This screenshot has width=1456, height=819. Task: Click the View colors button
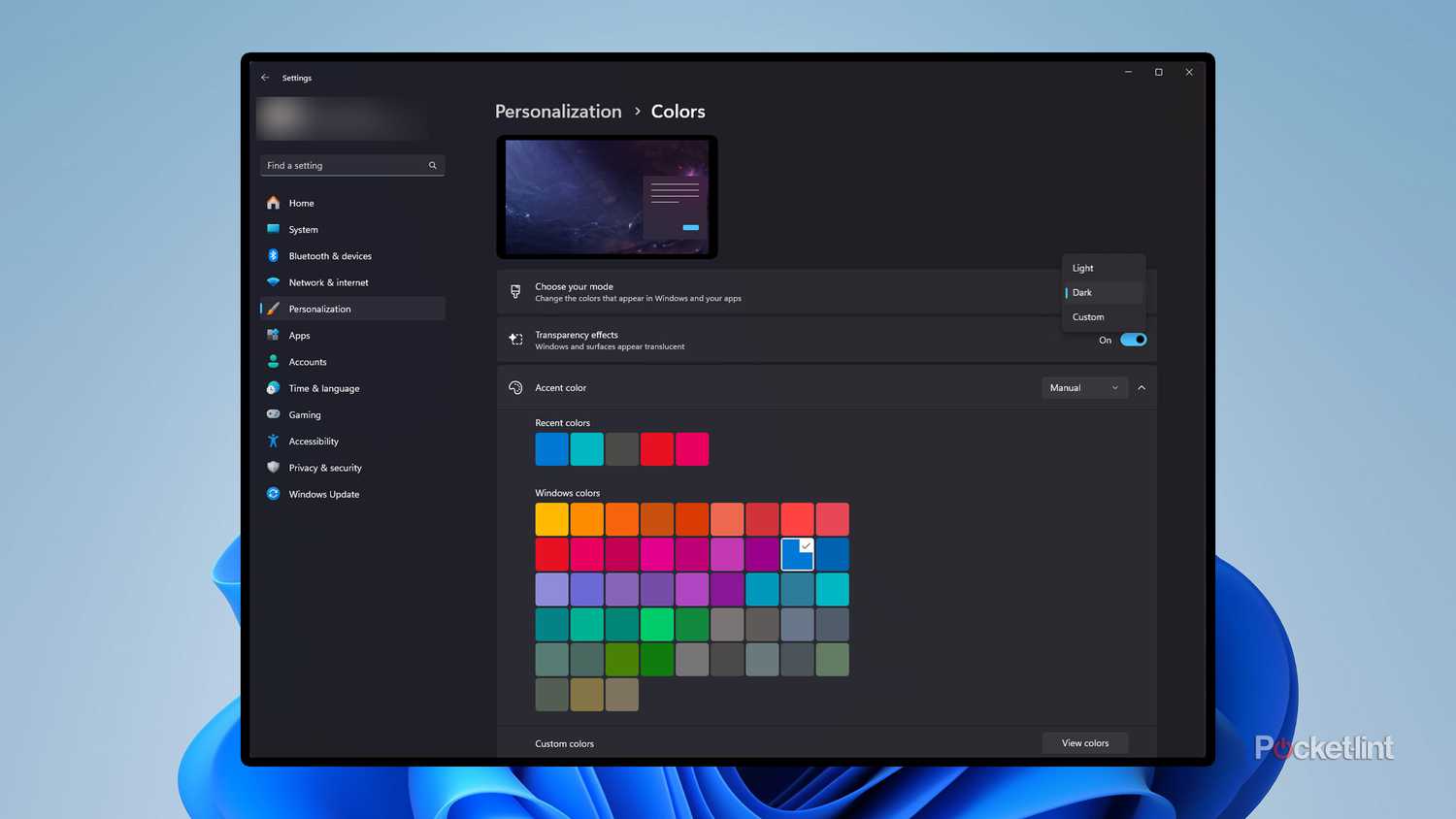coord(1084,742)
